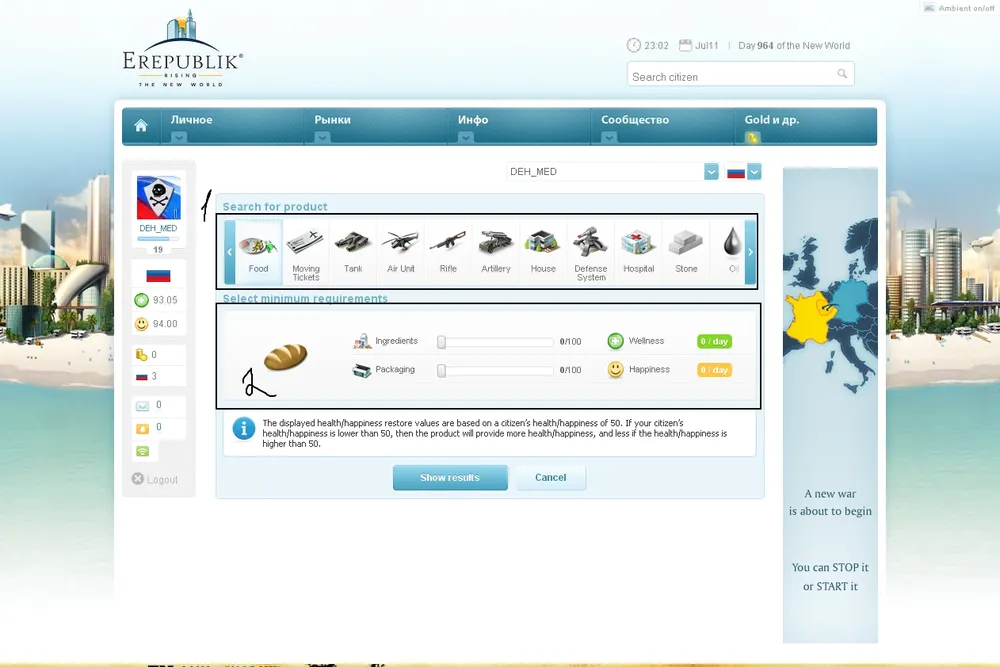Expand the DEH_MED account dropdown arrow
Viewport: 1000px width, 667px height.
point(711,172)
